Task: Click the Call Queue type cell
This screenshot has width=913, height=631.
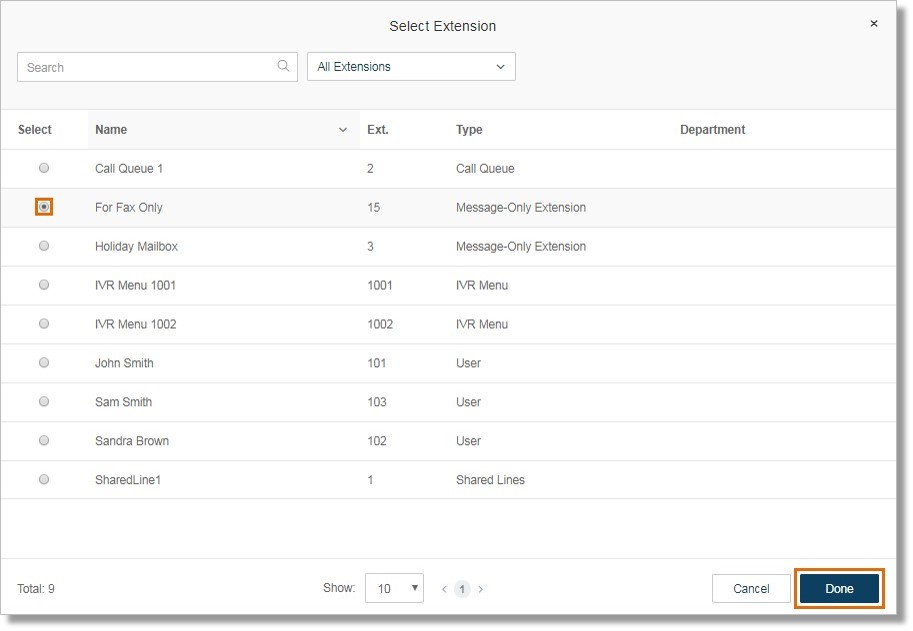Action: pos(485,169)
